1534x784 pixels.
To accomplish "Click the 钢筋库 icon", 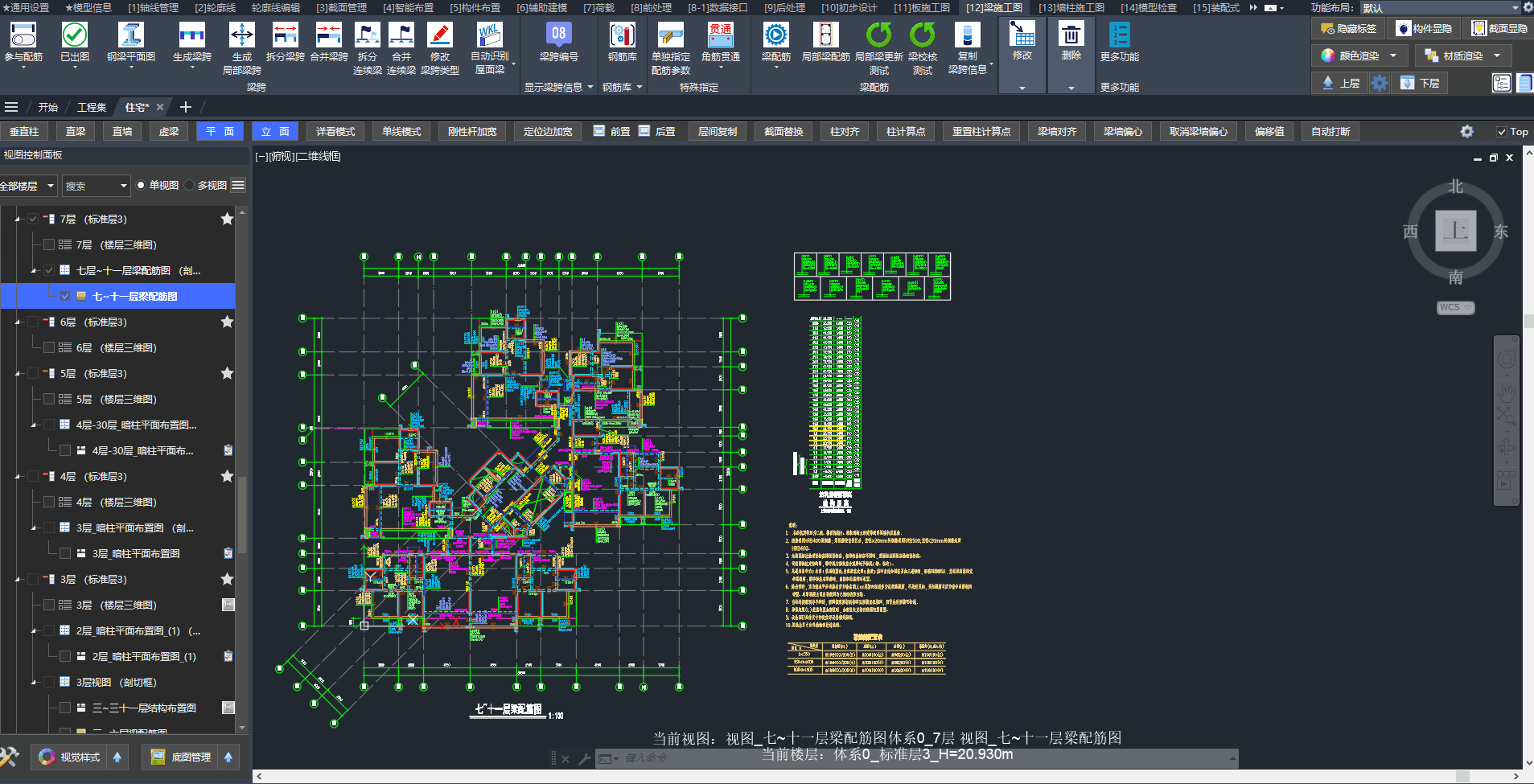I will tap(622, 36).
